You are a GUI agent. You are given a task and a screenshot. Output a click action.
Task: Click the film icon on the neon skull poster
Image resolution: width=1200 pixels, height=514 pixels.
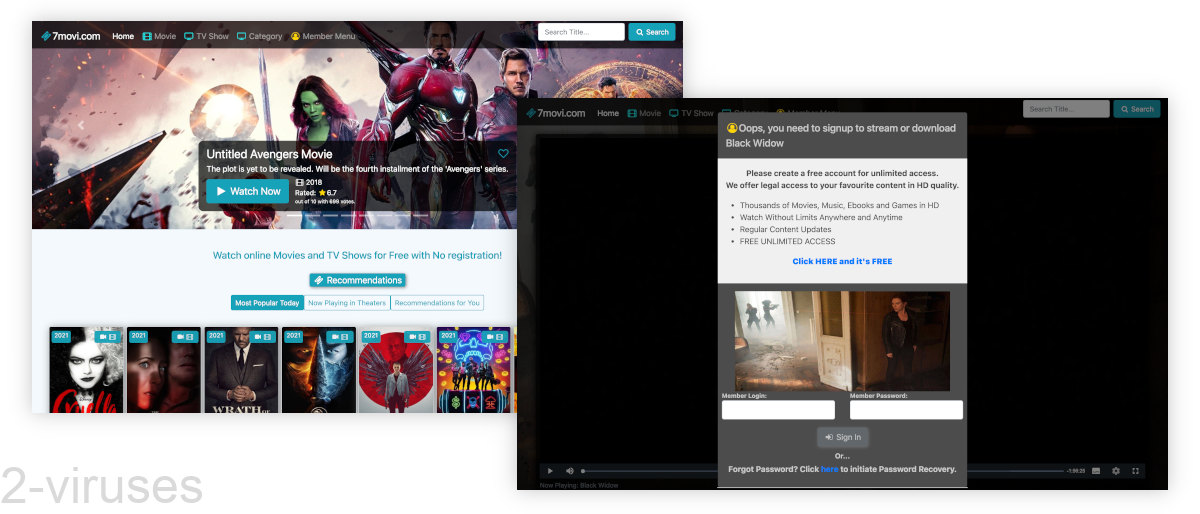click(500, 337)
